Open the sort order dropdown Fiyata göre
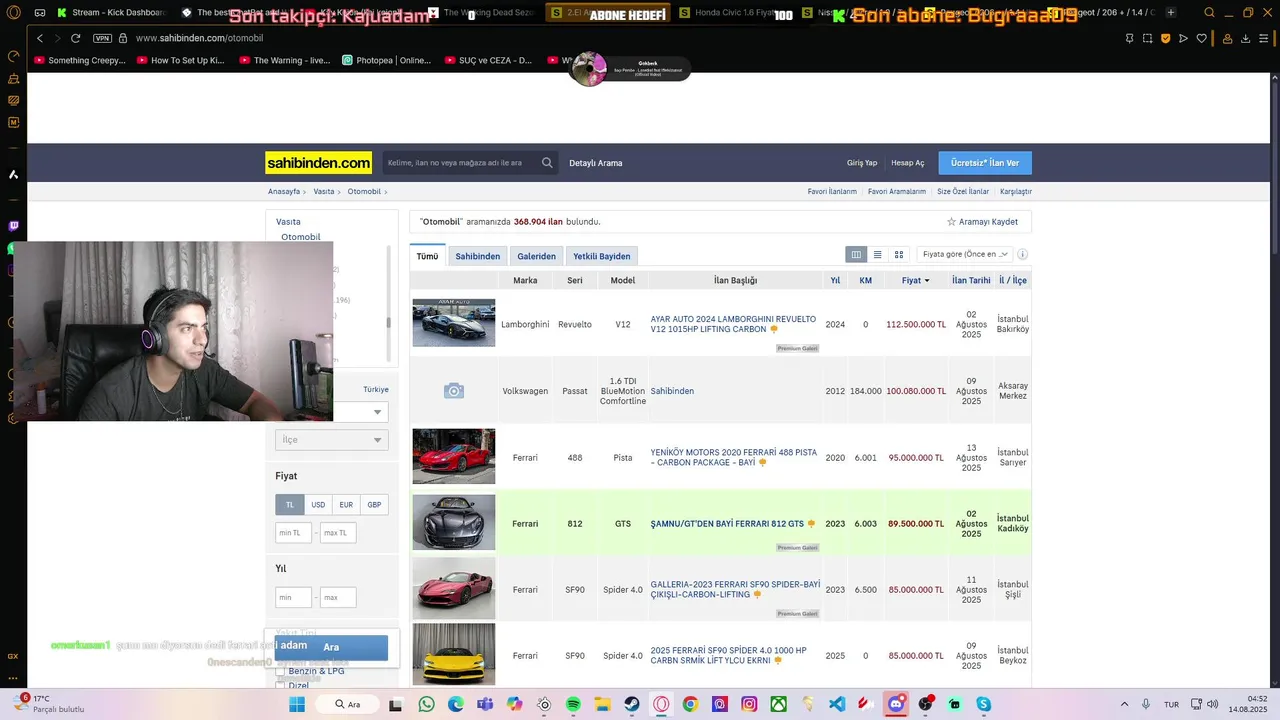The width and height of the screenshot is (1280, 720). pos(964,255)
